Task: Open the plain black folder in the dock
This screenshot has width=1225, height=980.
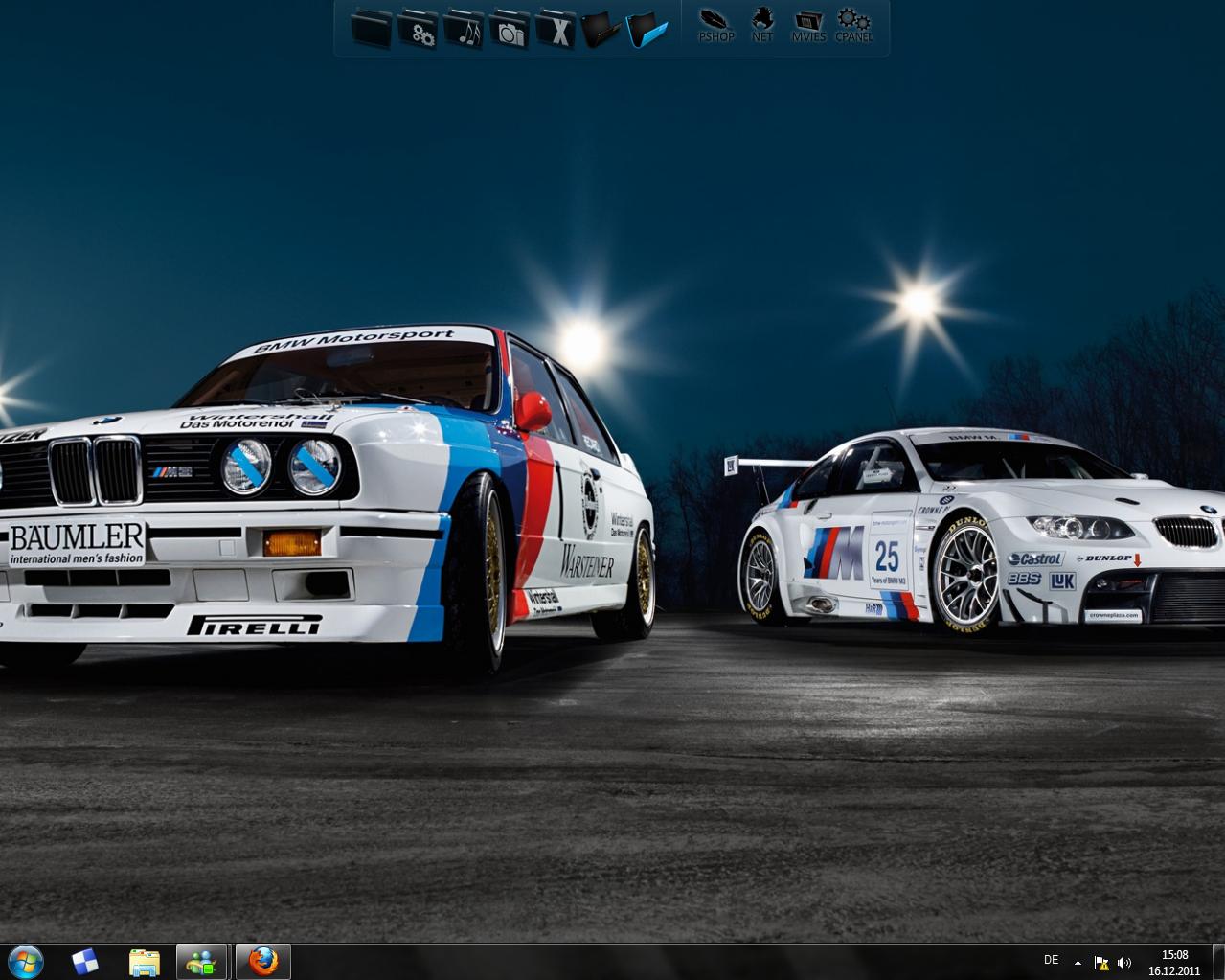Action: pos(371,28)
